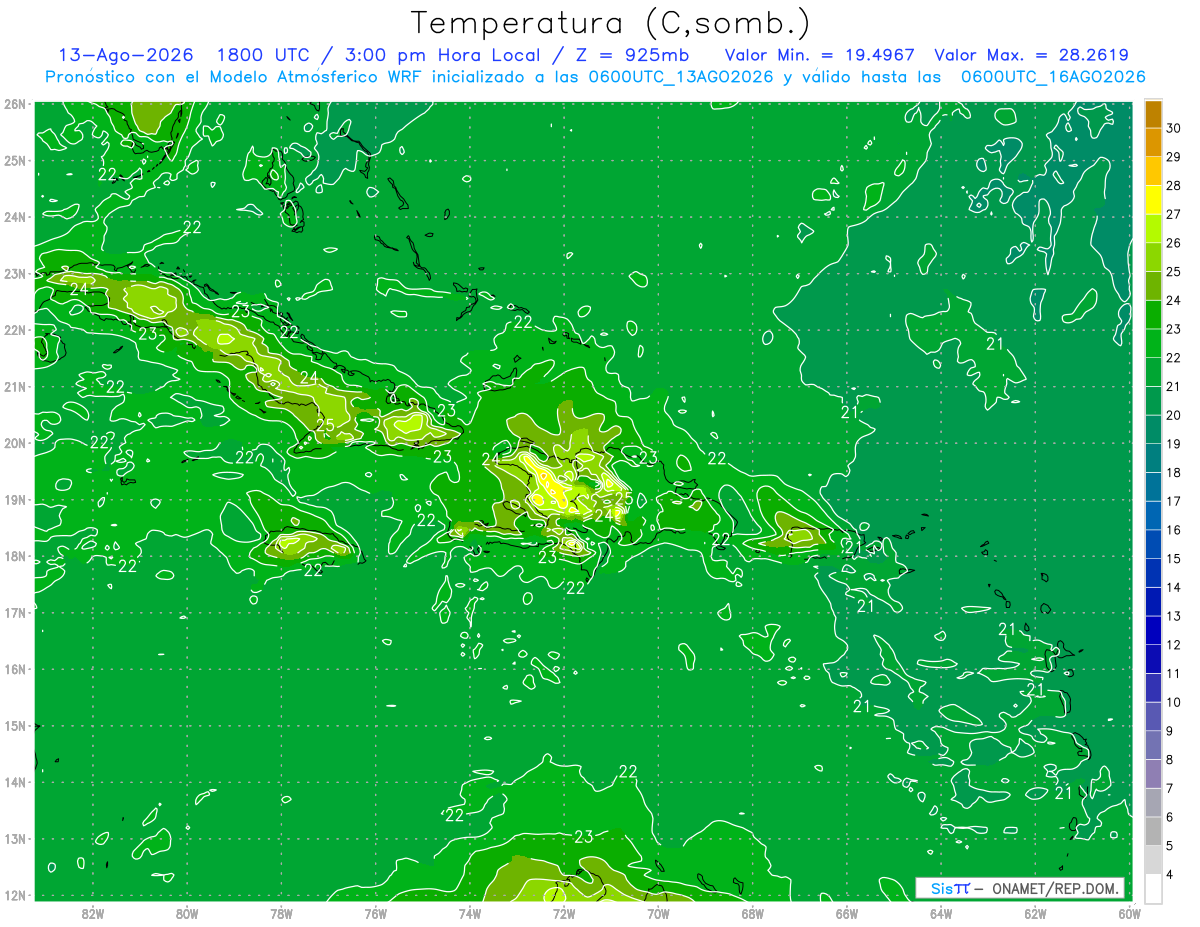Select the date text "13-Ago-2026"
The height and width of the screenshot is (927, 1200).
click(126, 55)
